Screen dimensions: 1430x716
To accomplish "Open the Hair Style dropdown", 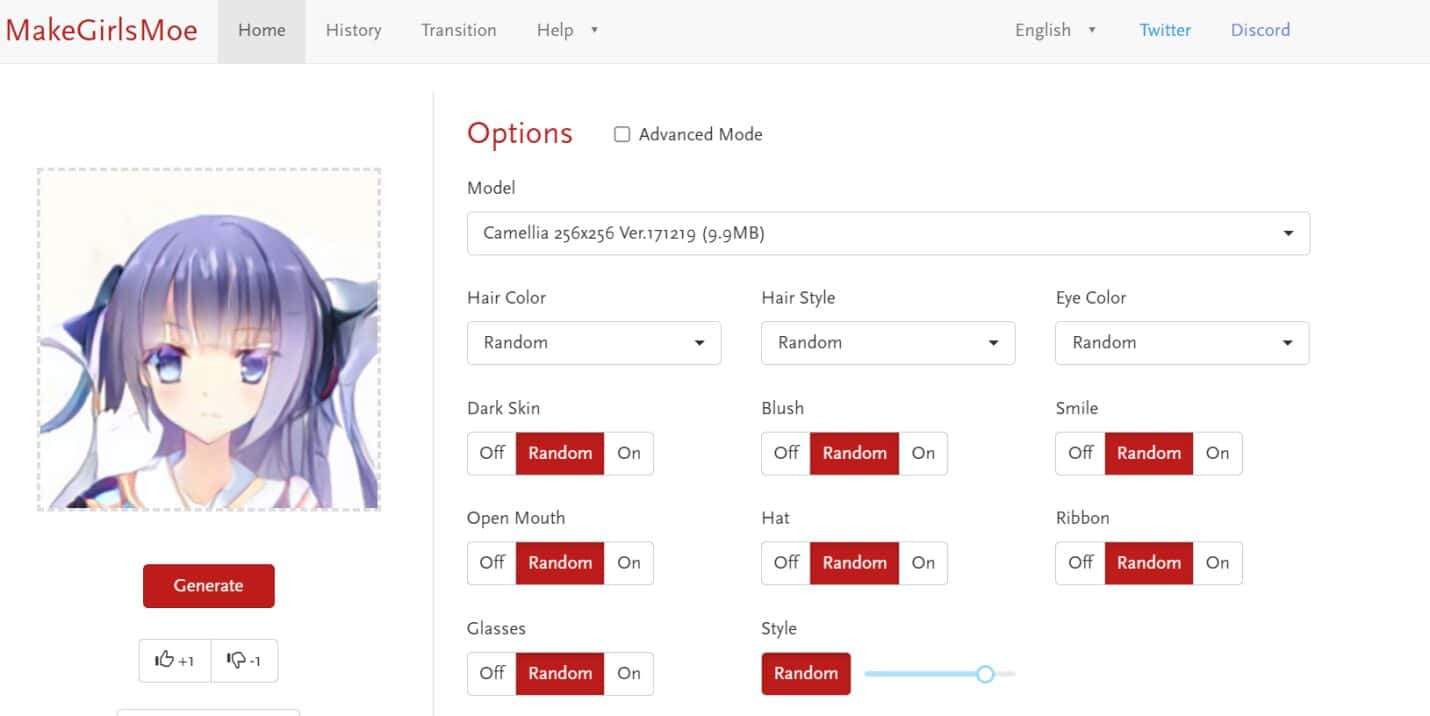I will 888,343.
